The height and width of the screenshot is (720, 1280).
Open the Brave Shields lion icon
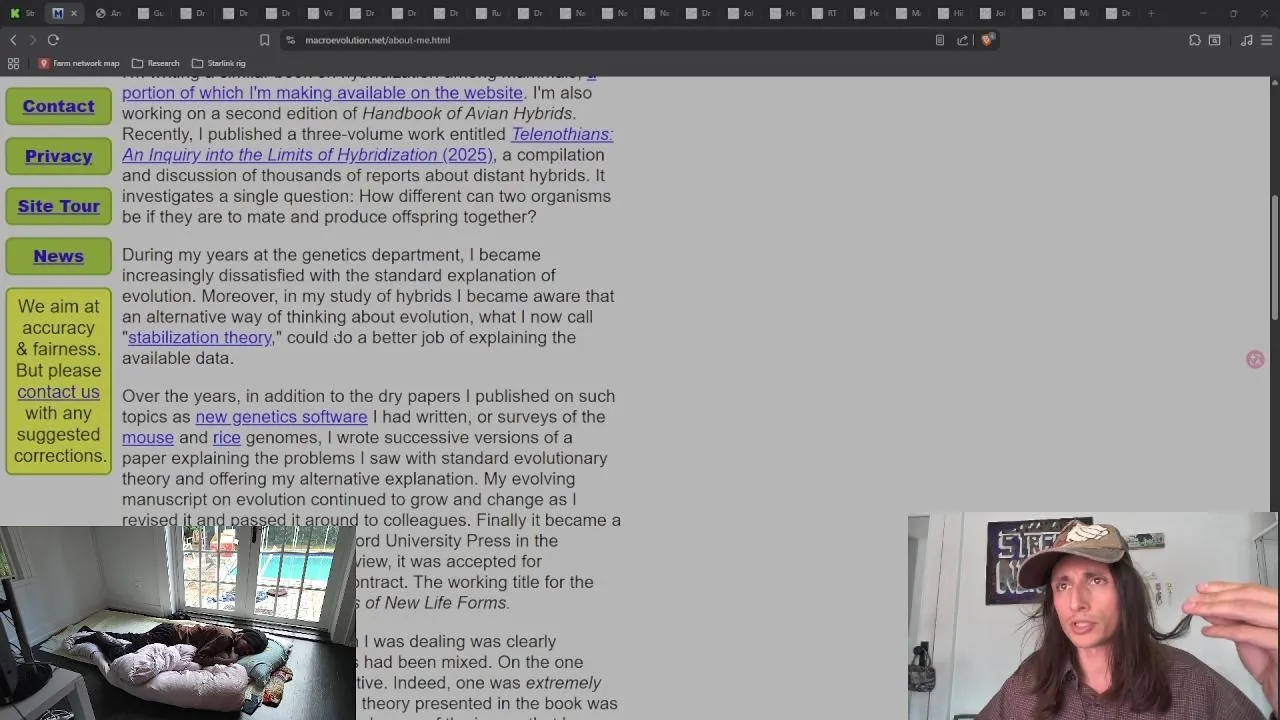[987, 40]
